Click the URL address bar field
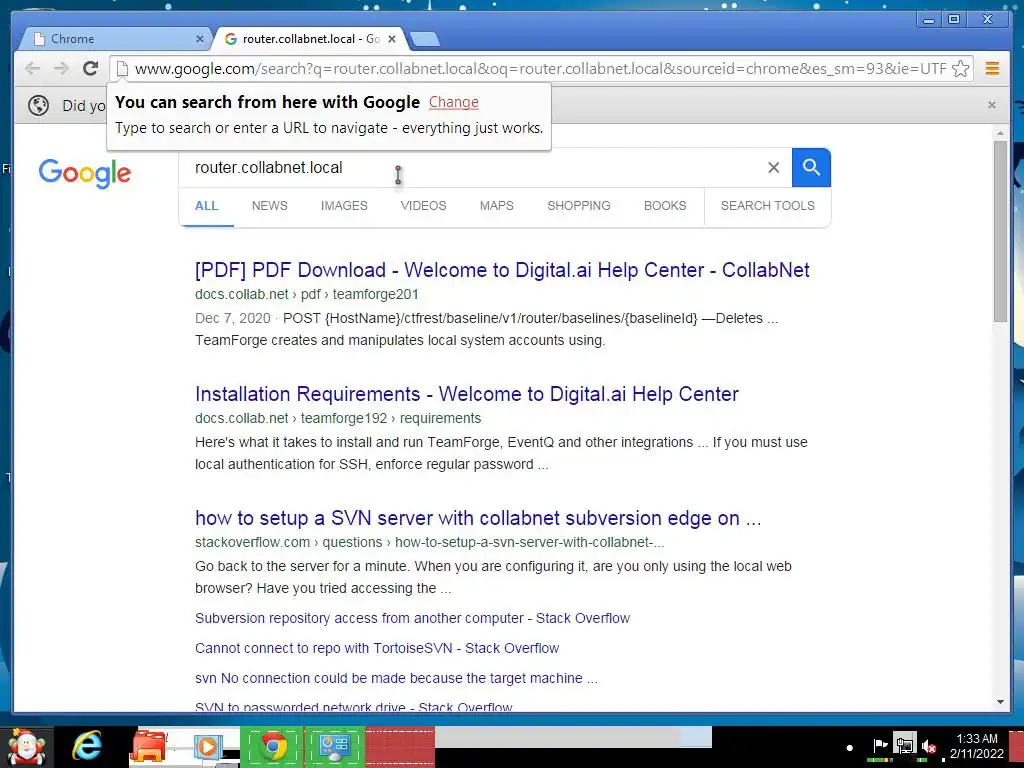Viewport: 1024px width, 768px height. tap(540, 68)
